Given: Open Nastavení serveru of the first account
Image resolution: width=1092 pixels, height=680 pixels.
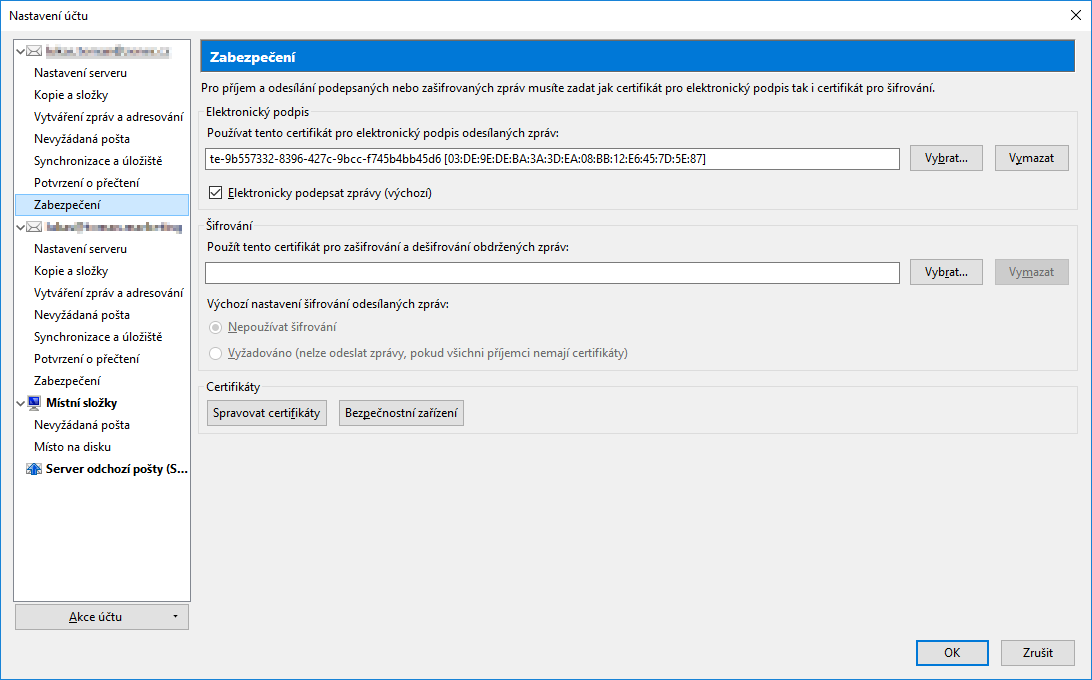Looking at the screenshot, I should pyautogui.click(x=80, y=73).
